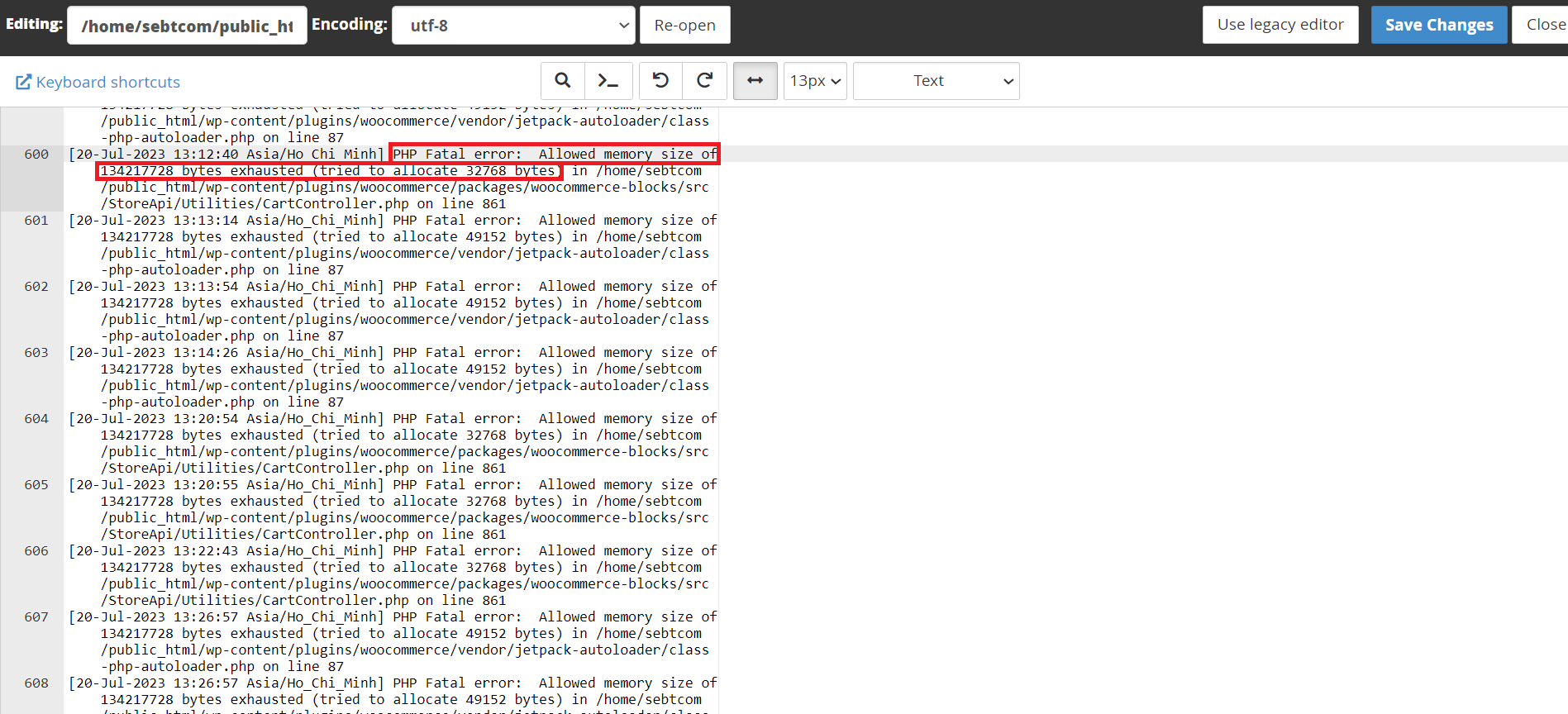Click the 13:13:54 timestamp log entry
The image size is (1568, 714).
point(393,312)
